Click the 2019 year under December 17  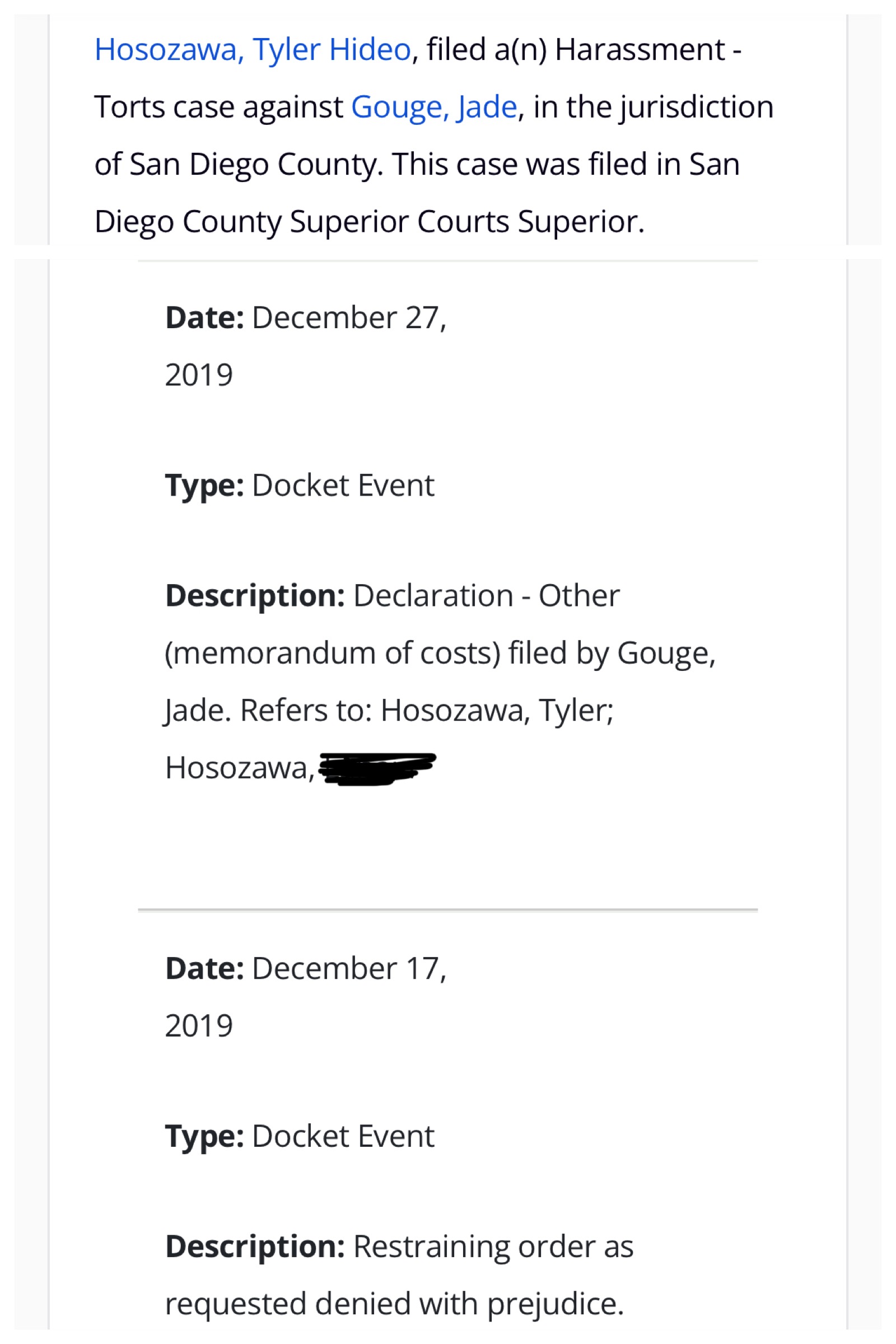[199, 1026]
